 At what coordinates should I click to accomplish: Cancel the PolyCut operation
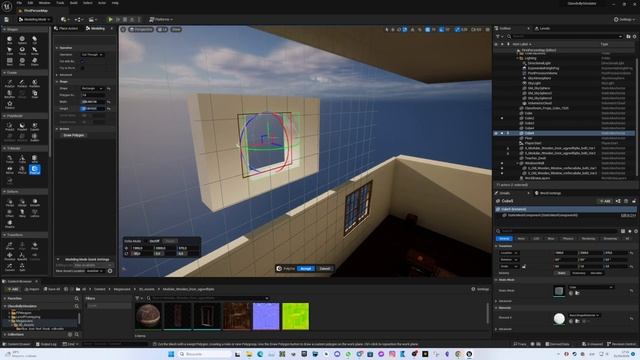[325, 269]
